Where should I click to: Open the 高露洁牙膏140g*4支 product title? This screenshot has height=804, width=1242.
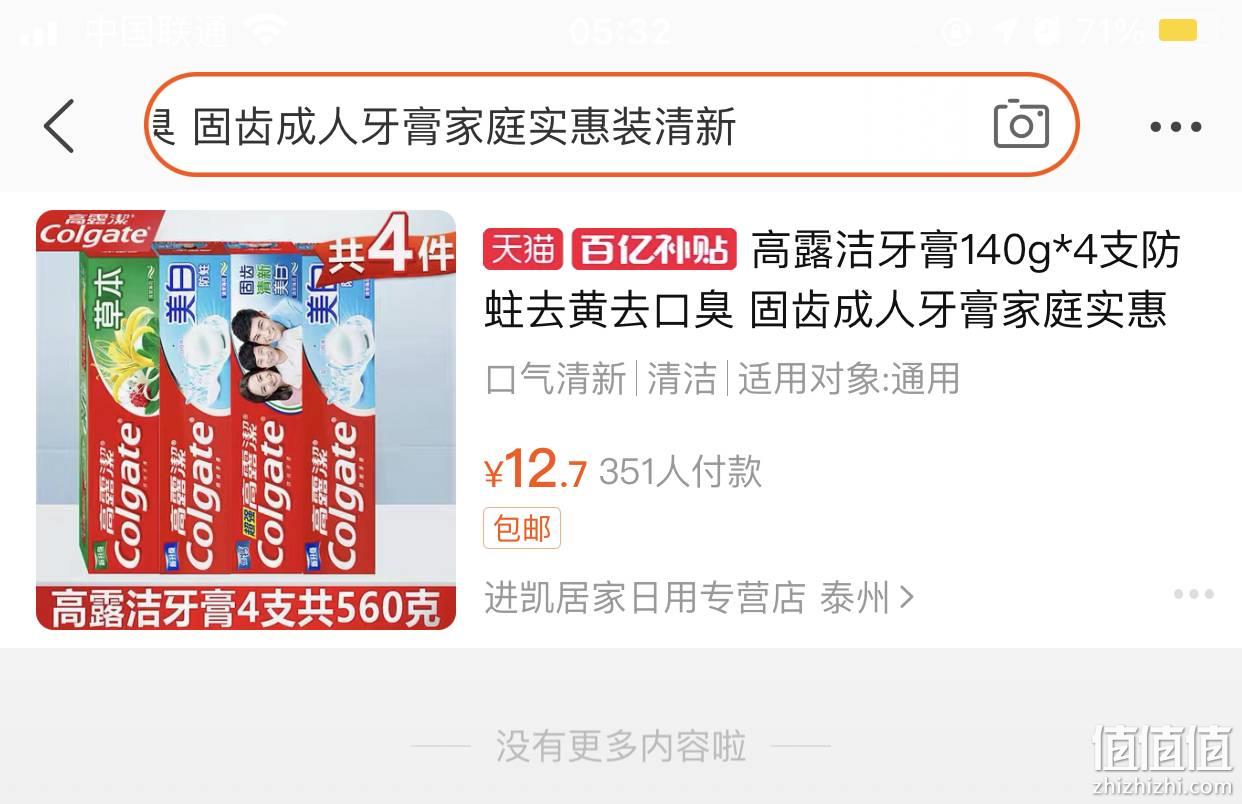click(832, 279)
